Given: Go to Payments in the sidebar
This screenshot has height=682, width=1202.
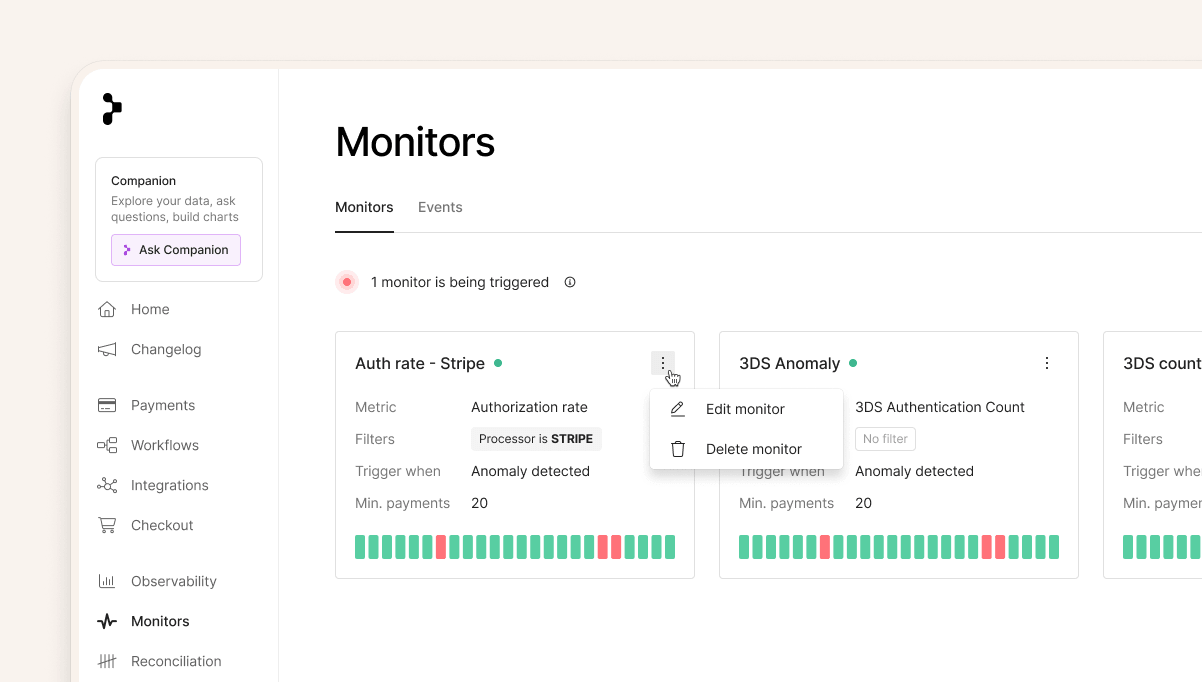Looking at the screenshot, I should click(146, 405).
